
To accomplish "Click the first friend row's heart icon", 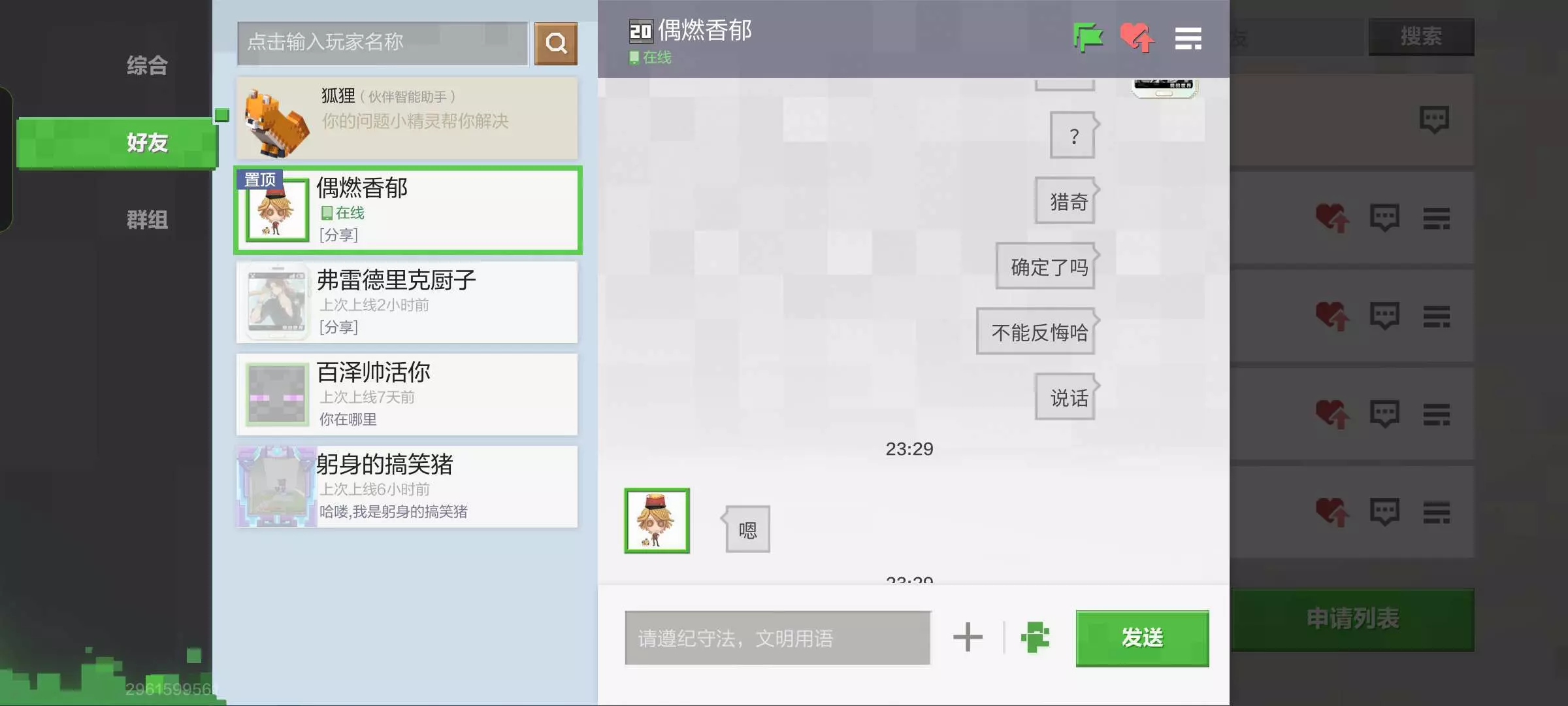I will pyautogui.click(x=1331, y=218).
